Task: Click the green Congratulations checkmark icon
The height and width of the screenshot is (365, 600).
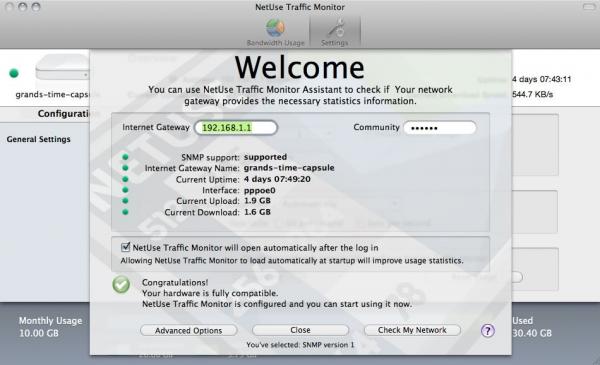Action: pyautogui.click(x=121, y=285)
